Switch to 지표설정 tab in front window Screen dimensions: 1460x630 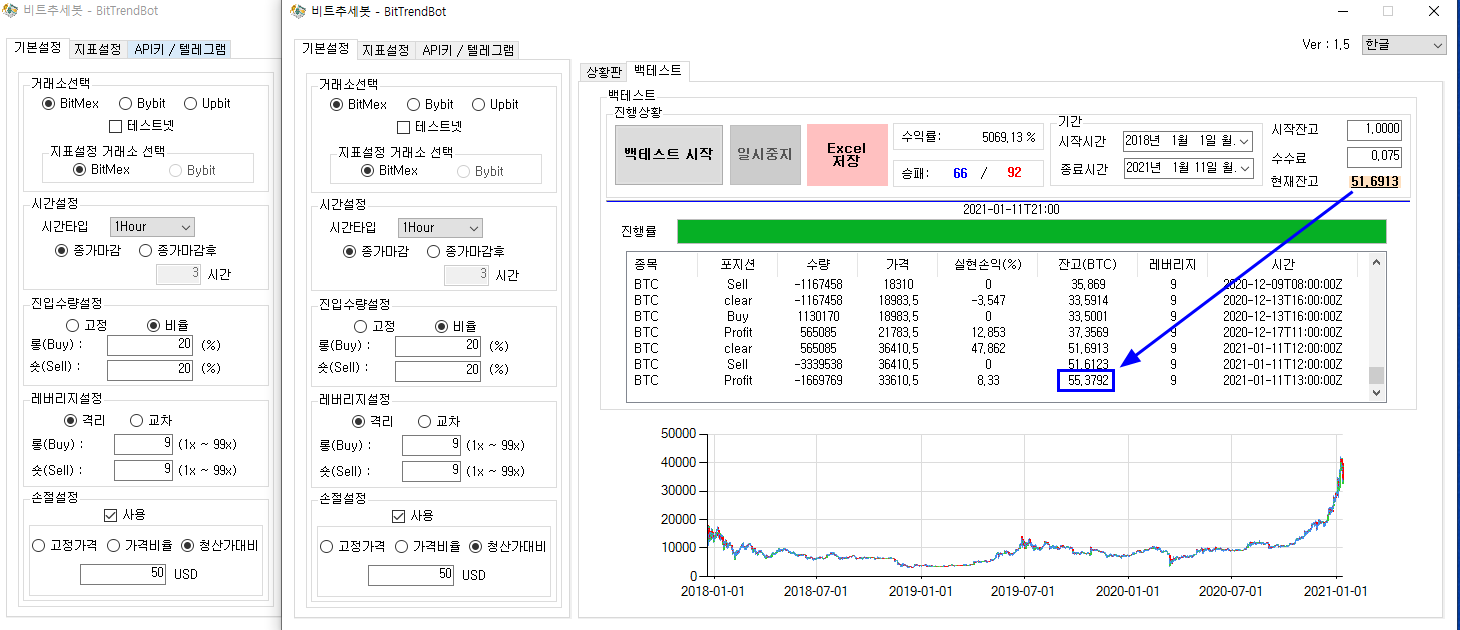[x=386, y=50]
